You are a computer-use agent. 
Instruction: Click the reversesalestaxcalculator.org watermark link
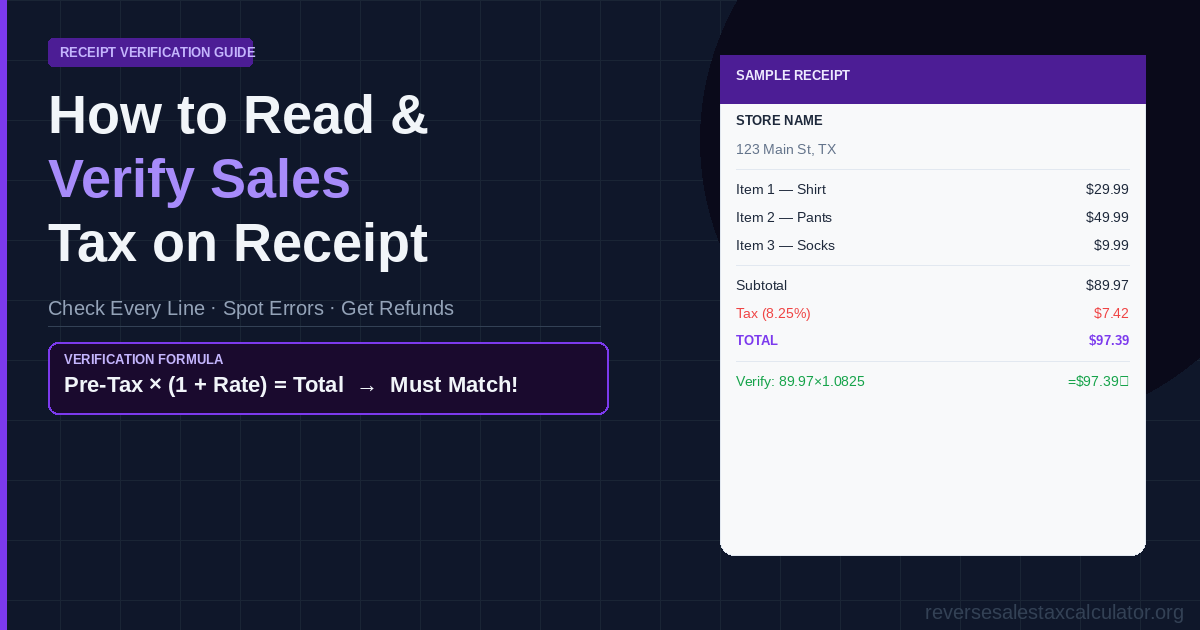[1054, 612]
